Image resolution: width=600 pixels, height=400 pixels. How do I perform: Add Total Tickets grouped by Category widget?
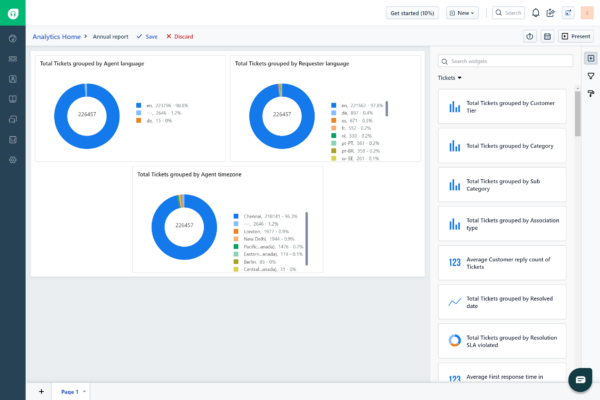(x=502, y=146)
